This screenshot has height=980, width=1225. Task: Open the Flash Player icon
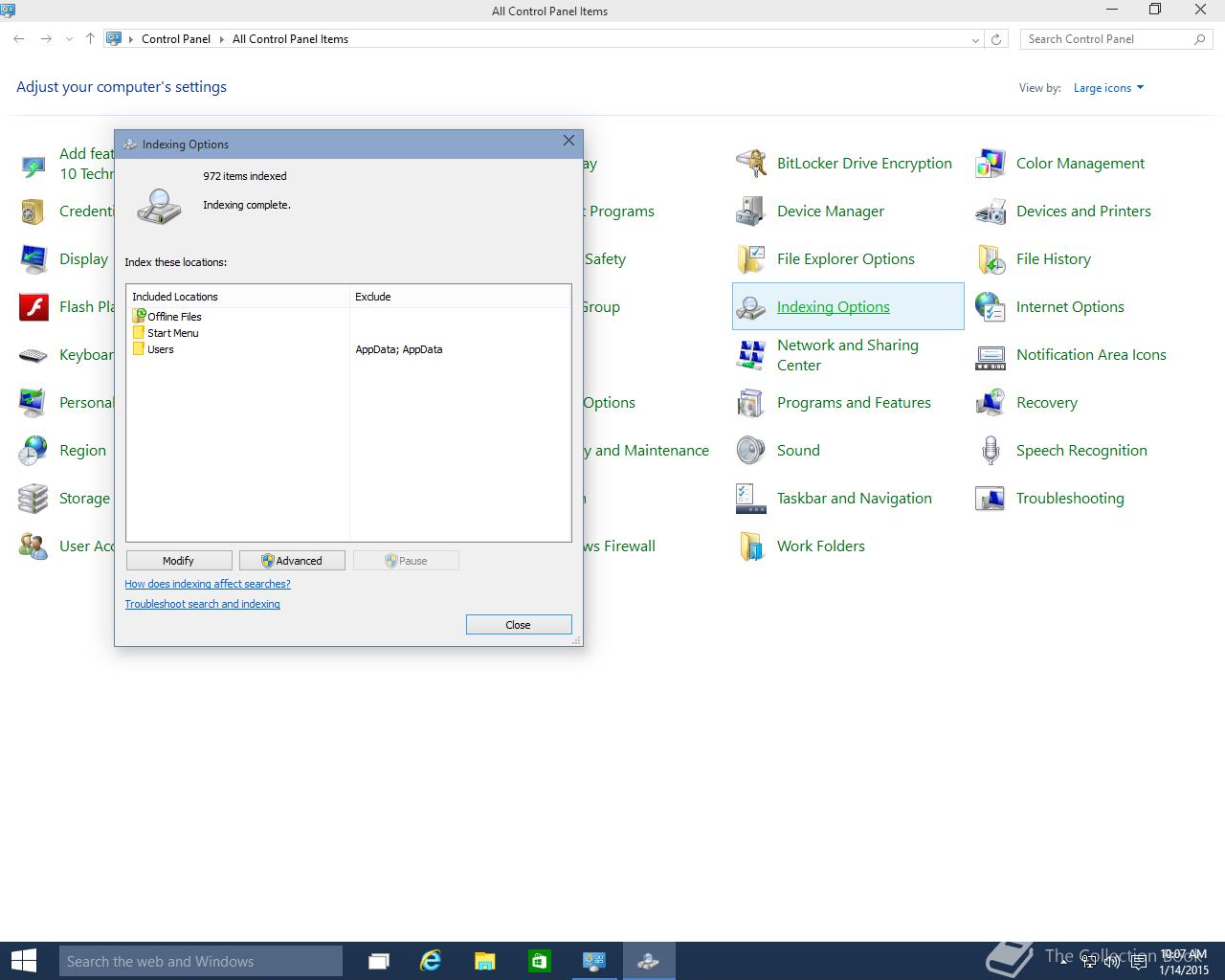click(33, 307)
